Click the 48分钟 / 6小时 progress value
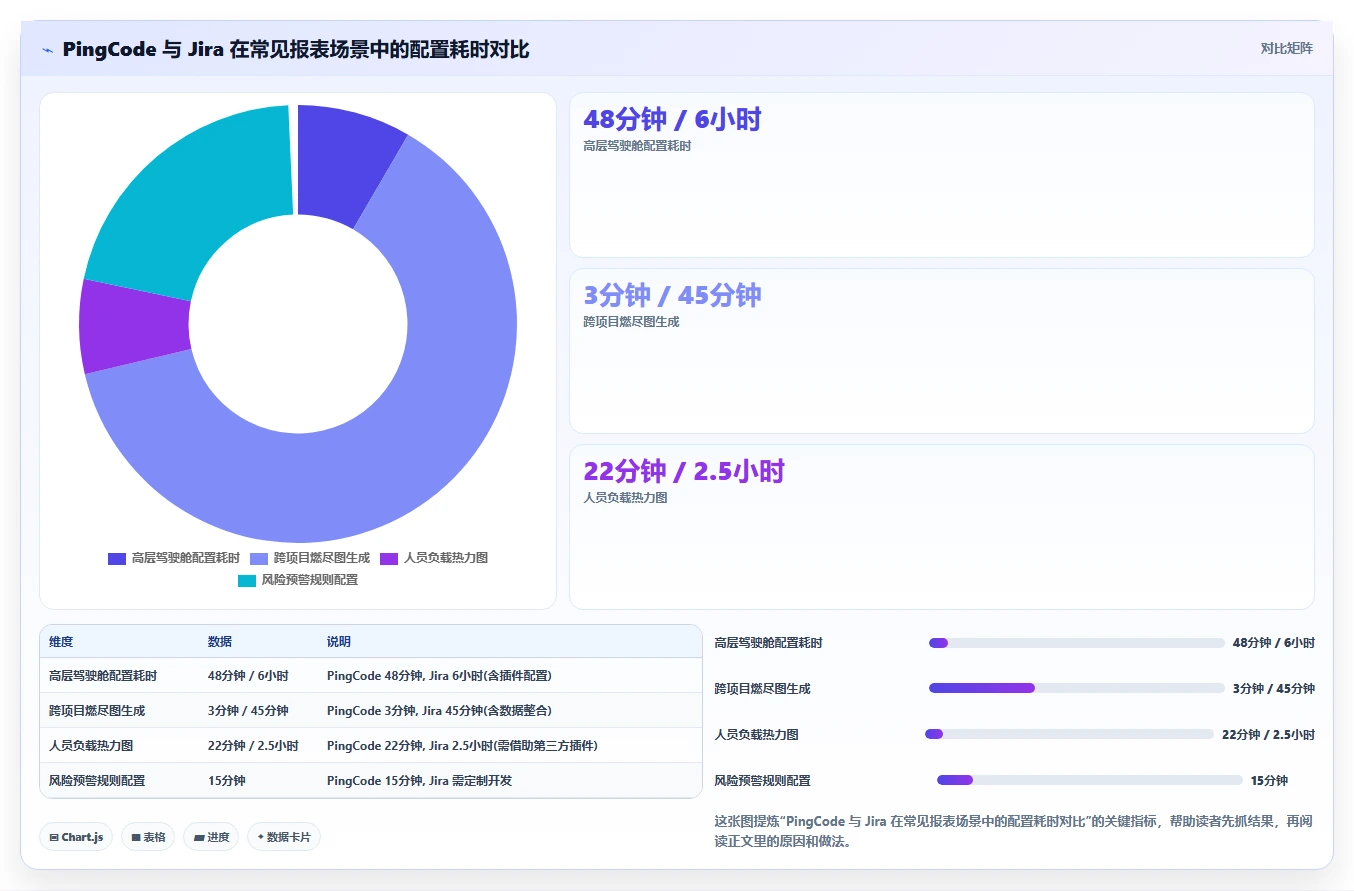 (x=1274, y=643)
